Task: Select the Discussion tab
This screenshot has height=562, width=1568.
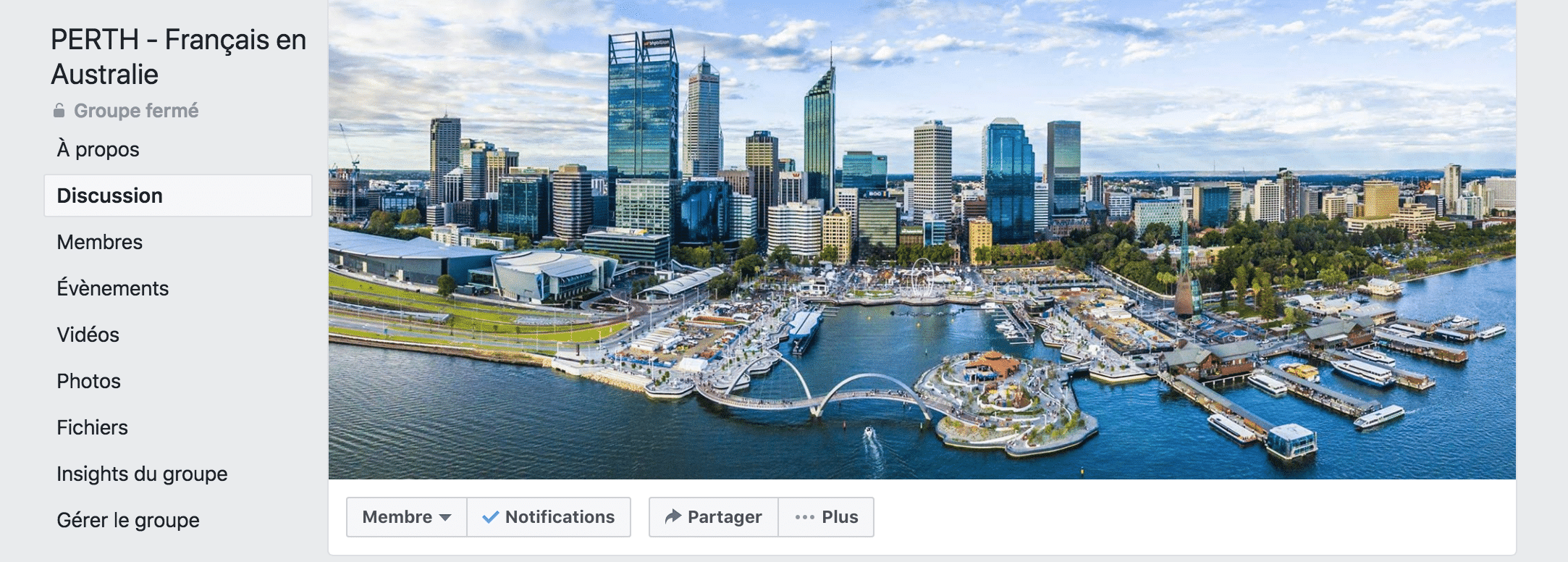Action: coord(178,196)
